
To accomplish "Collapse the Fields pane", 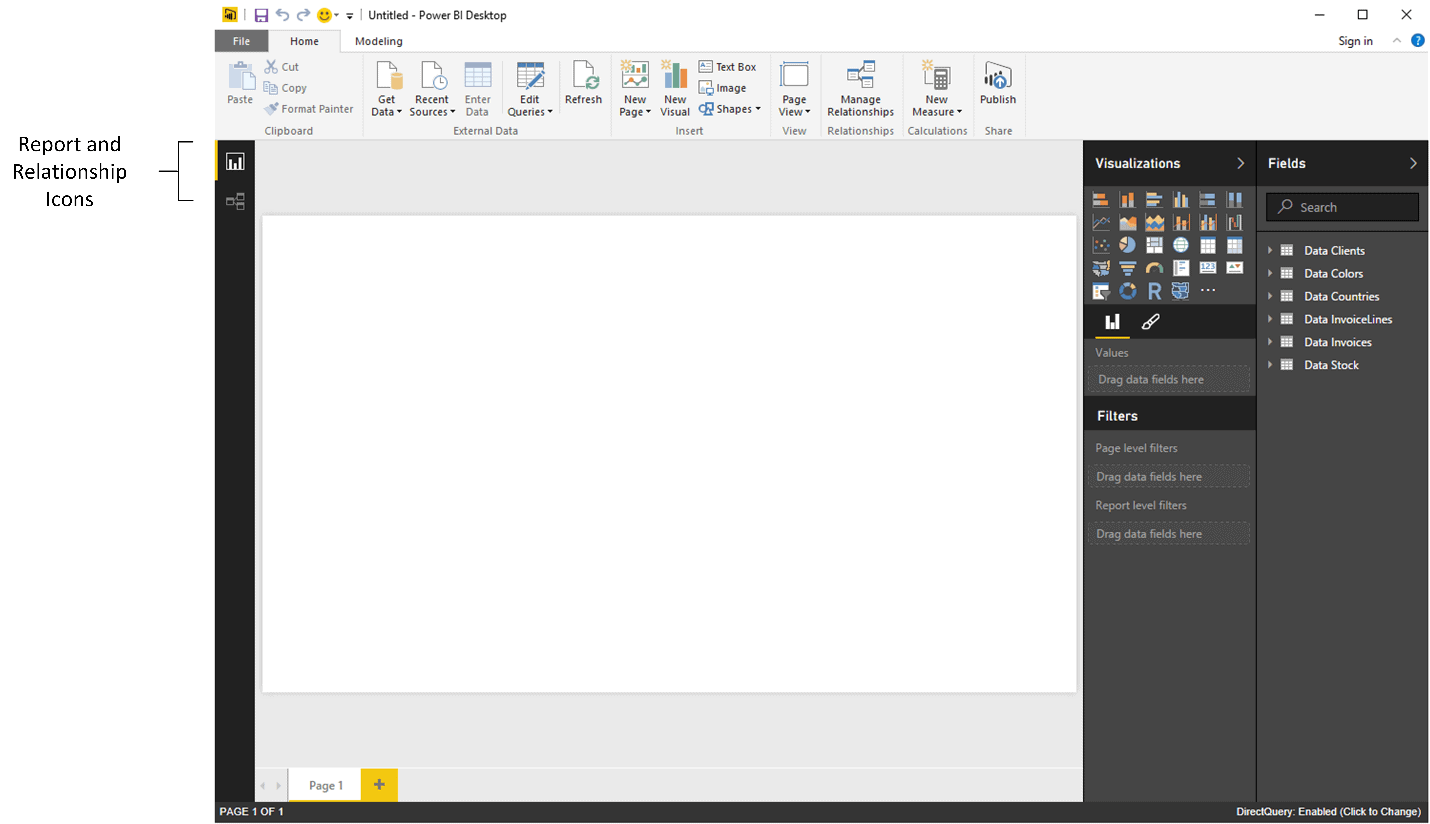I will coord(1413,163).
